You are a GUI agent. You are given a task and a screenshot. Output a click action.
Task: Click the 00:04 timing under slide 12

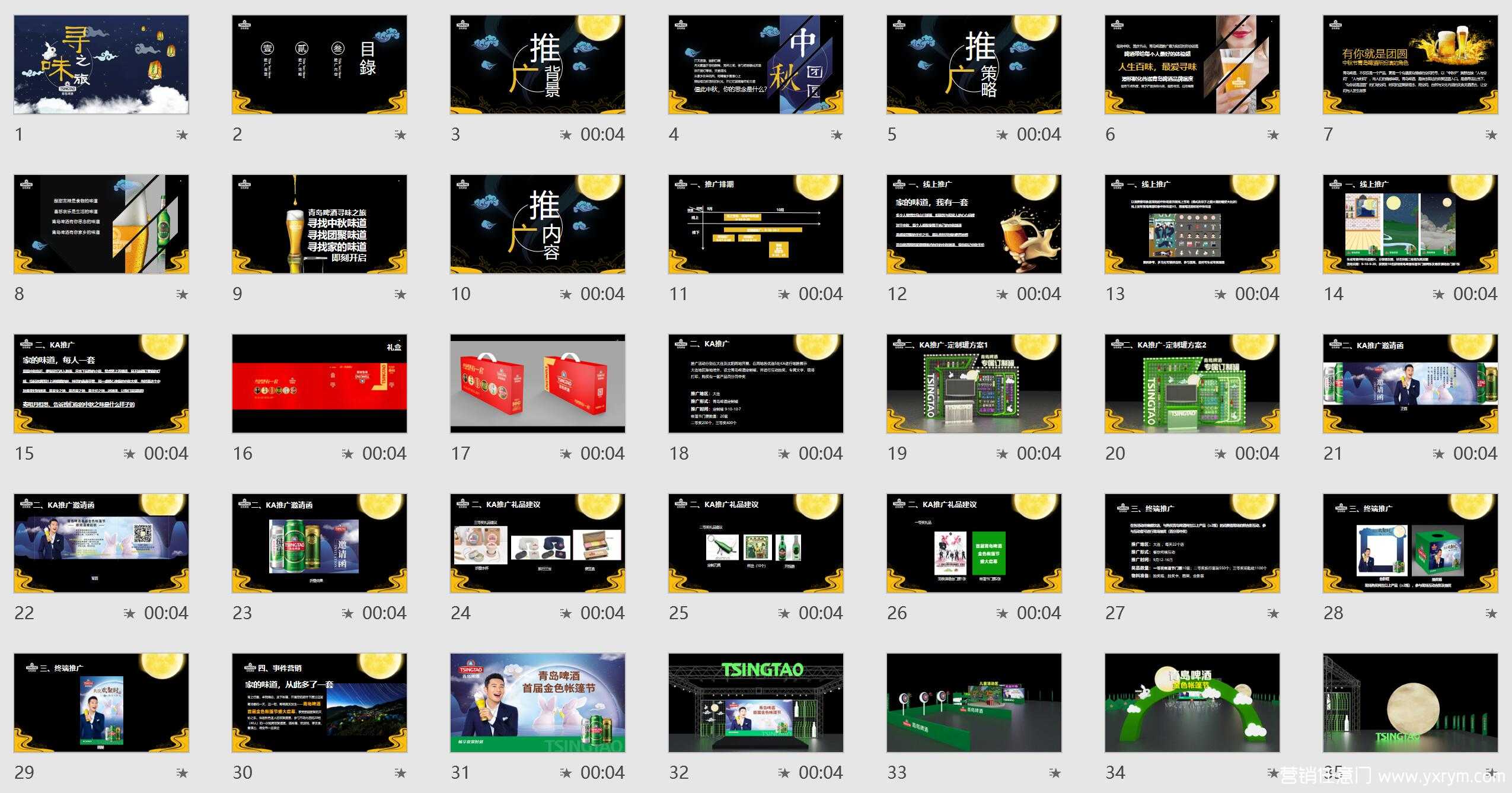click(1039, 294)
